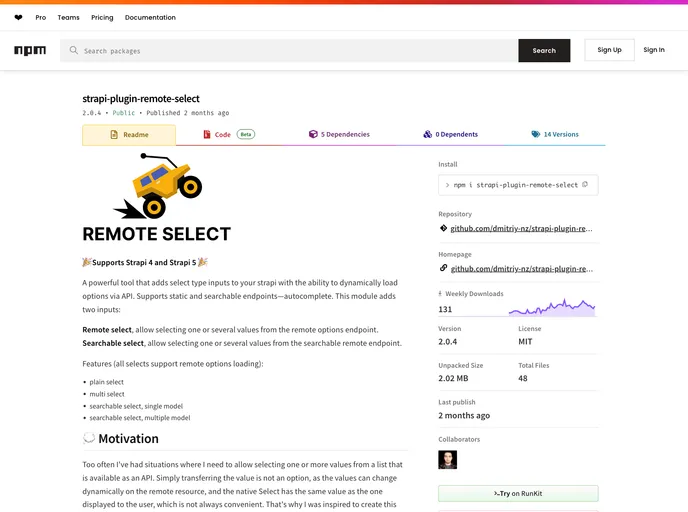
Task: Switch to the Code tab
Action: click(x=229, y=134)
